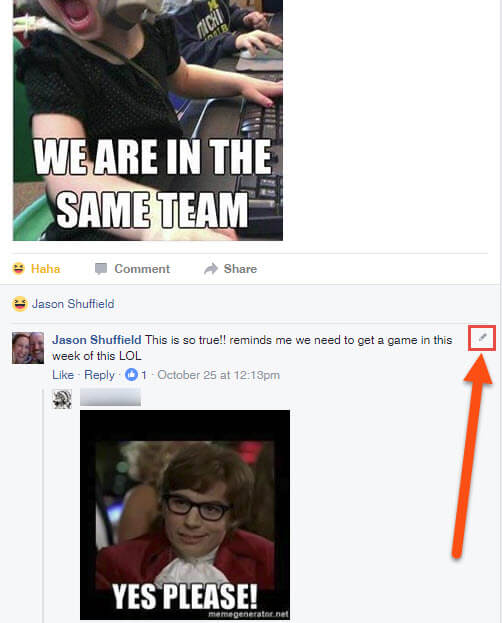Click the blue thumbs-up like count icon
Image resolution: width=502 pixels, height=623 pixels.
pyautogui.click(x=131, y=374)
